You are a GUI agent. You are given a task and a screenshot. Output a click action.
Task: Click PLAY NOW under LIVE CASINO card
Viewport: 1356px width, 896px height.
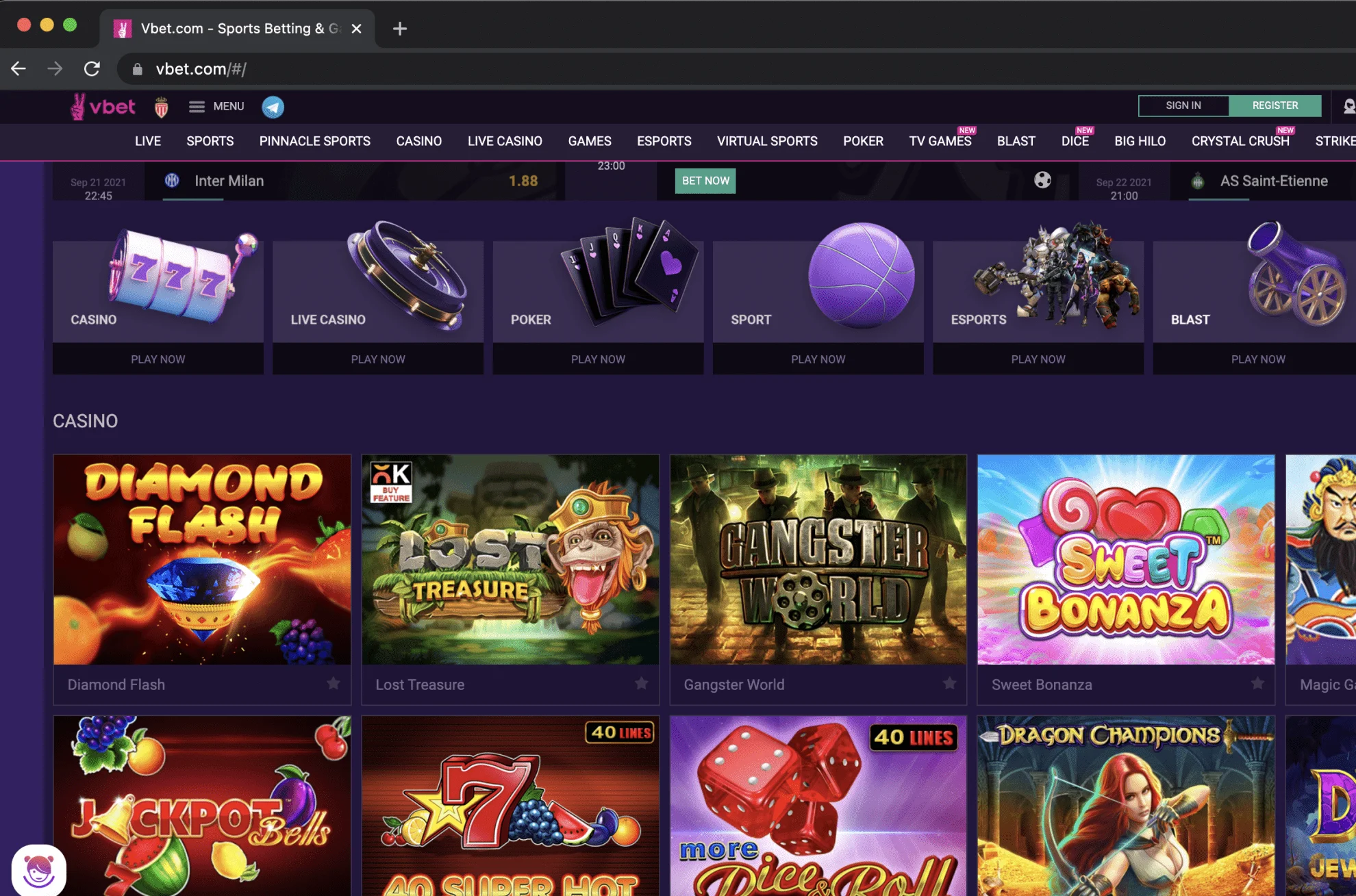tap(378, 359)
